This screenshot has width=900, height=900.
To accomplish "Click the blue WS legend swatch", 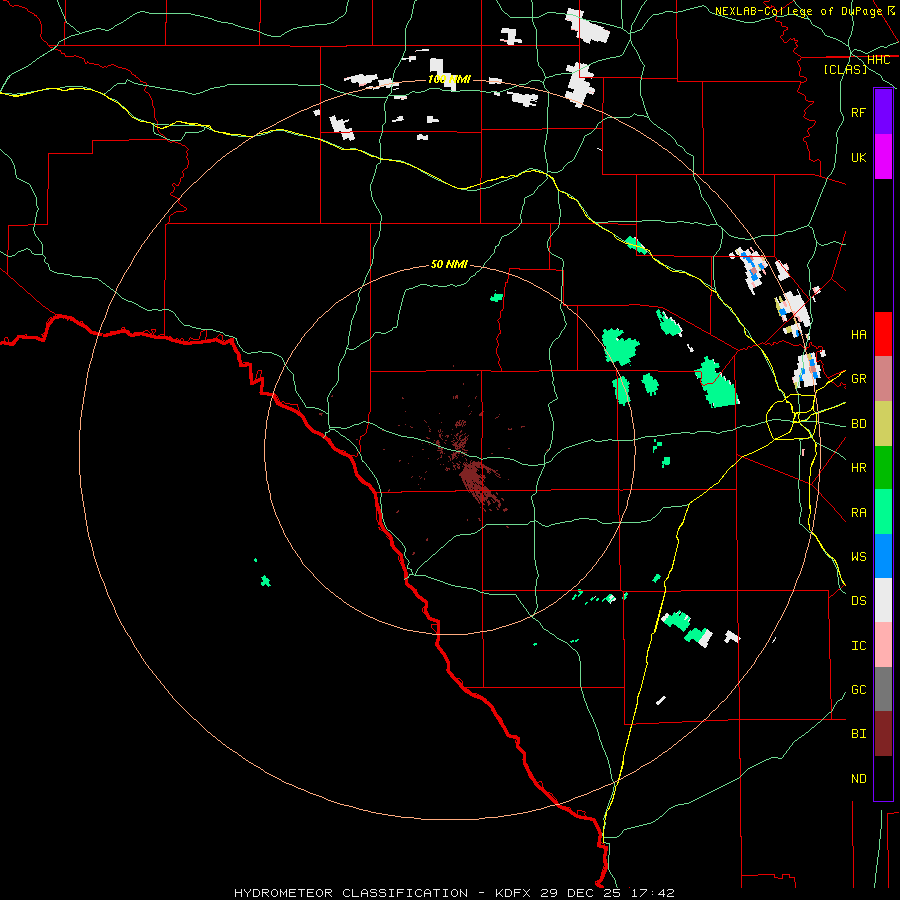I will pos(883,556).
